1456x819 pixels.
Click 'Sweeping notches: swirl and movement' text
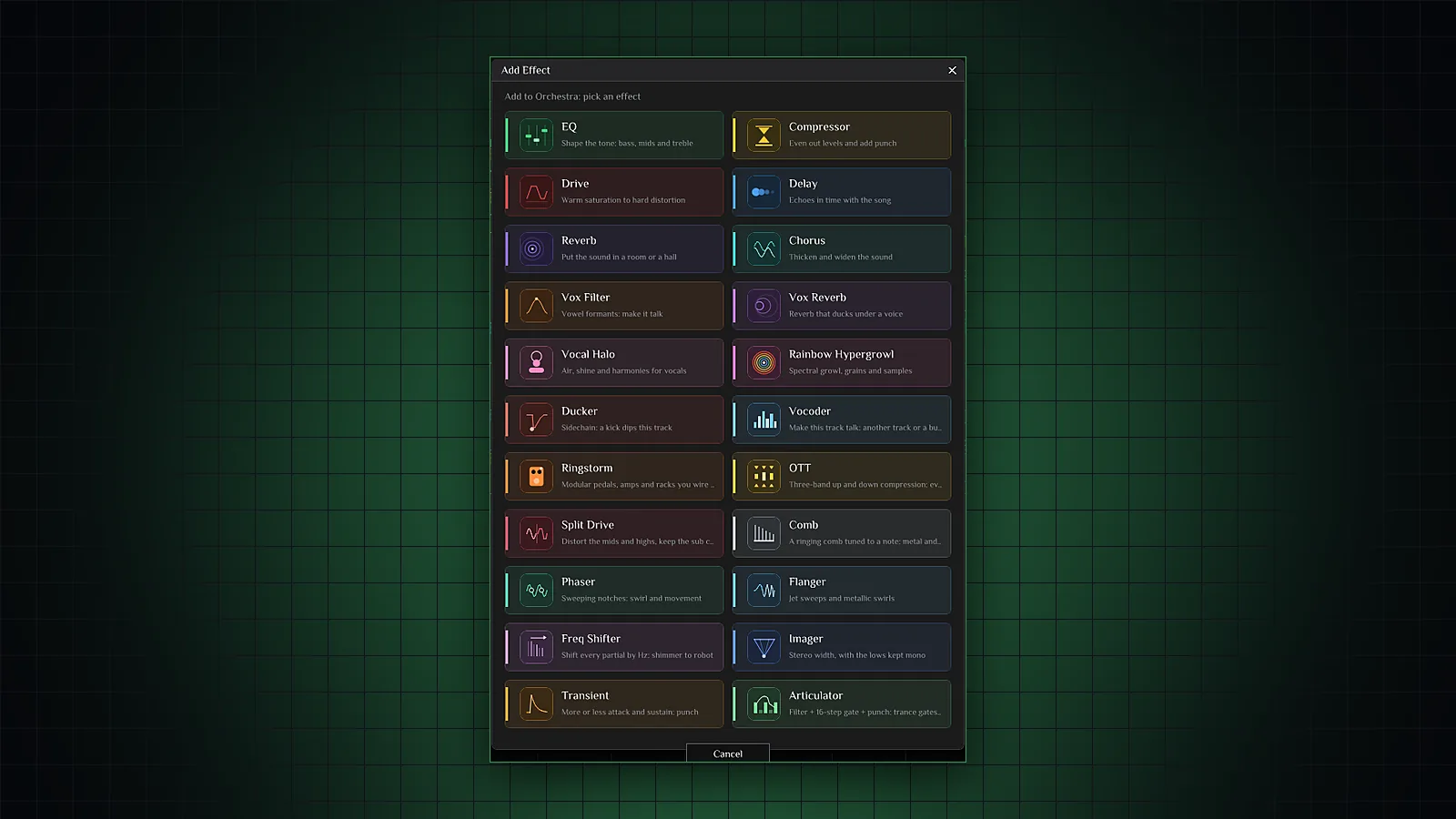click(632, 598)
